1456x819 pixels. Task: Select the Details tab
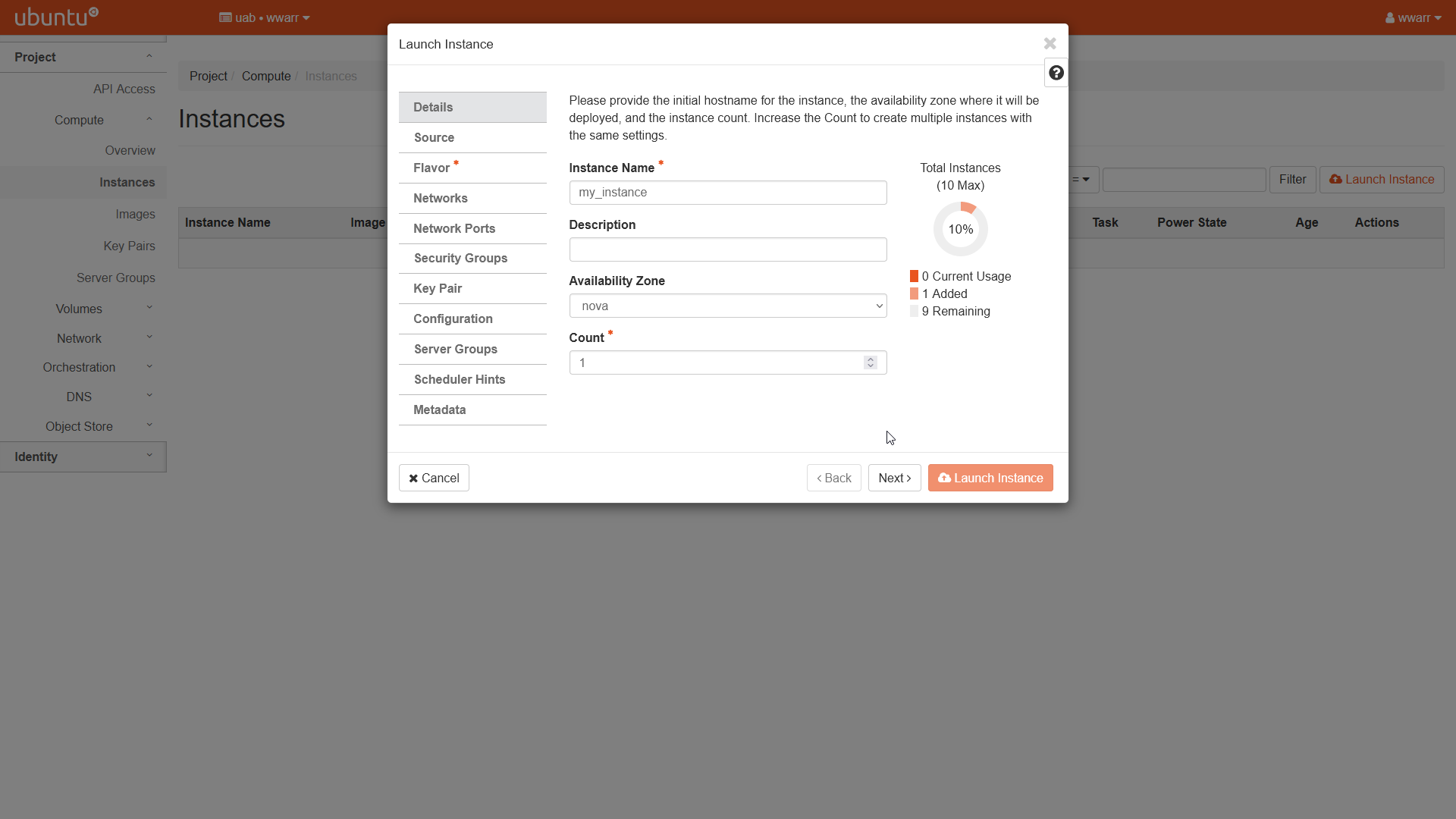pos(472,107)
